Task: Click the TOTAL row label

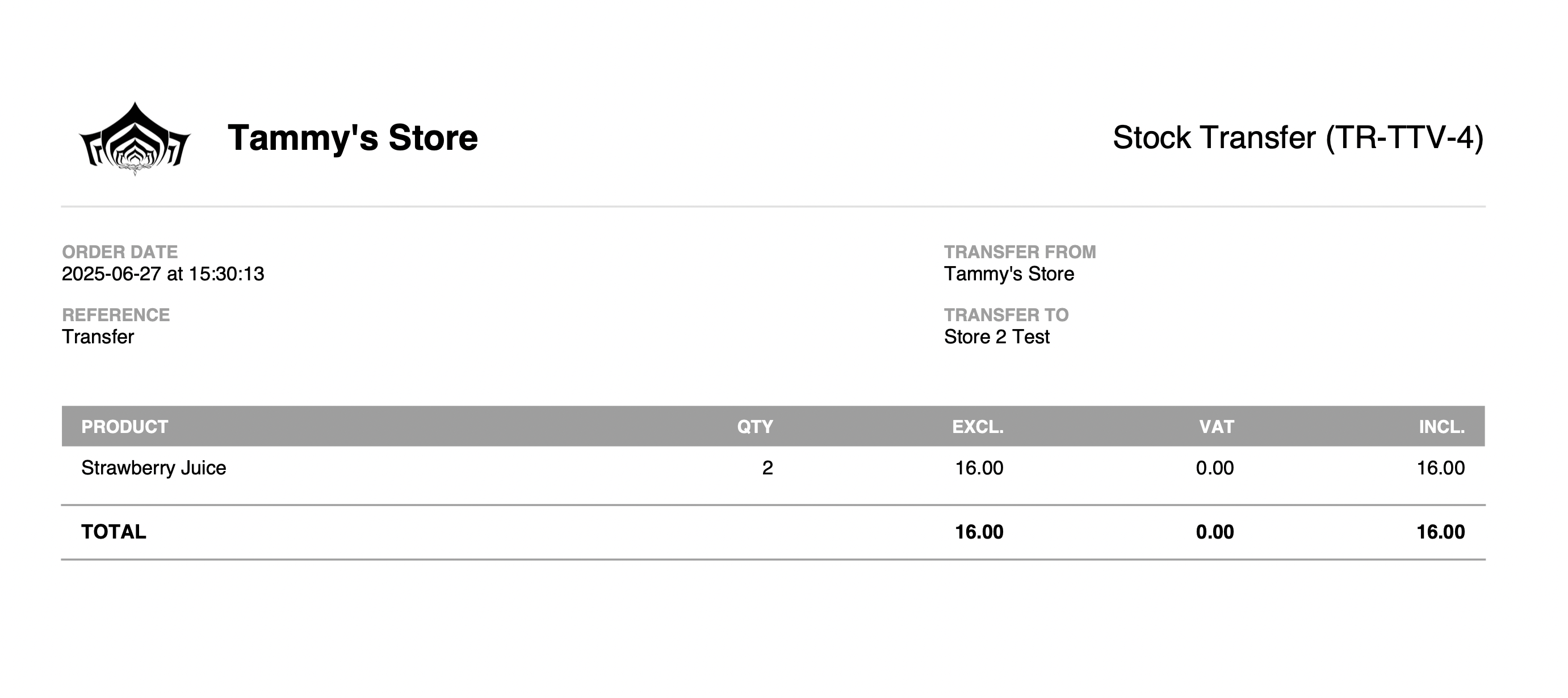Action: point(114,532)
